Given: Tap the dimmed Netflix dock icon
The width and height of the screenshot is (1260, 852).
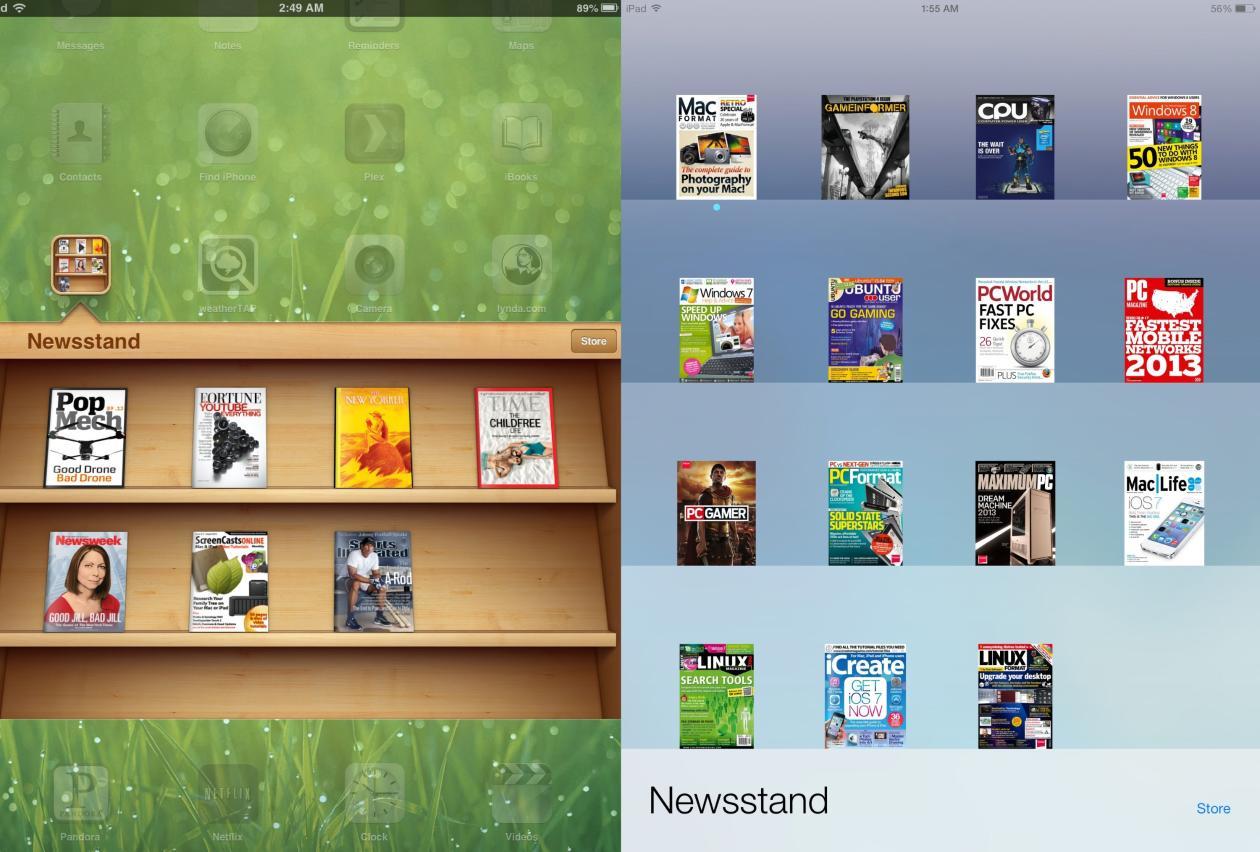Looking at the screenshot, I should point(228,794).
